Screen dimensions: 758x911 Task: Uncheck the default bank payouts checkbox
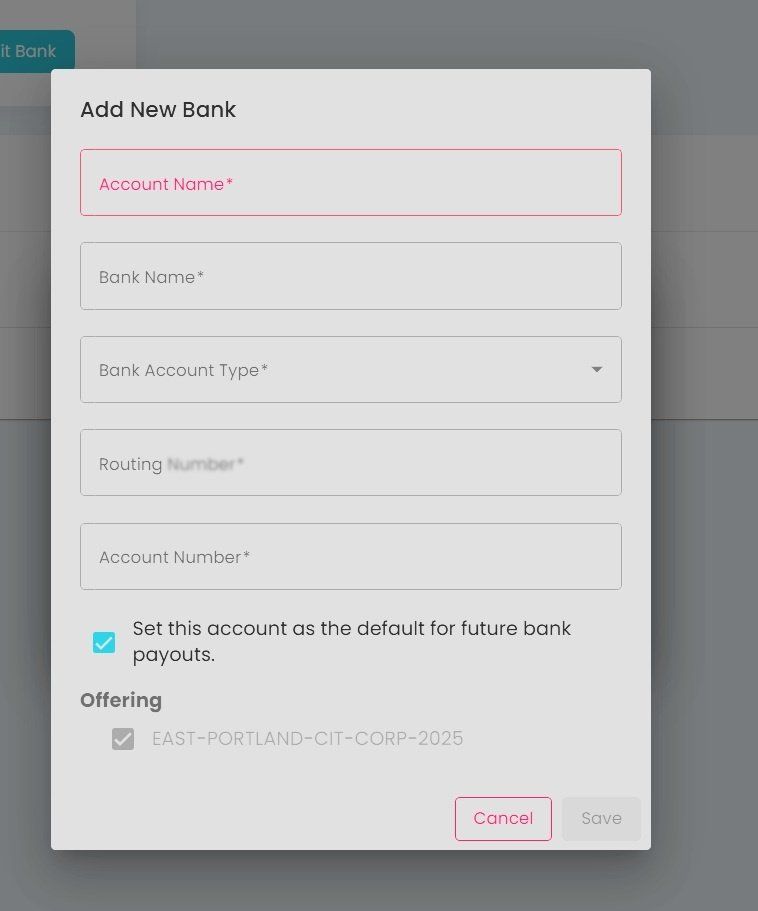coord(104,642)
